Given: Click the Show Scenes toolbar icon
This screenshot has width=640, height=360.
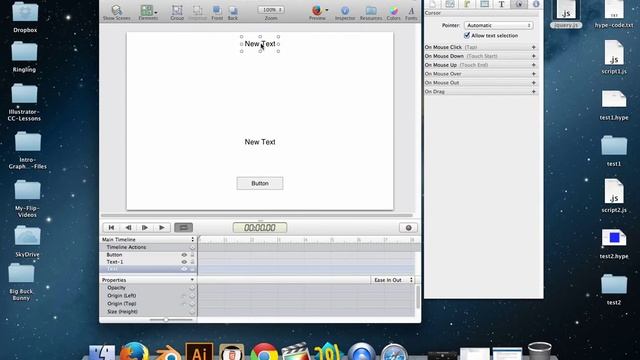Looking at the screenshot, I should coord(117,12).
